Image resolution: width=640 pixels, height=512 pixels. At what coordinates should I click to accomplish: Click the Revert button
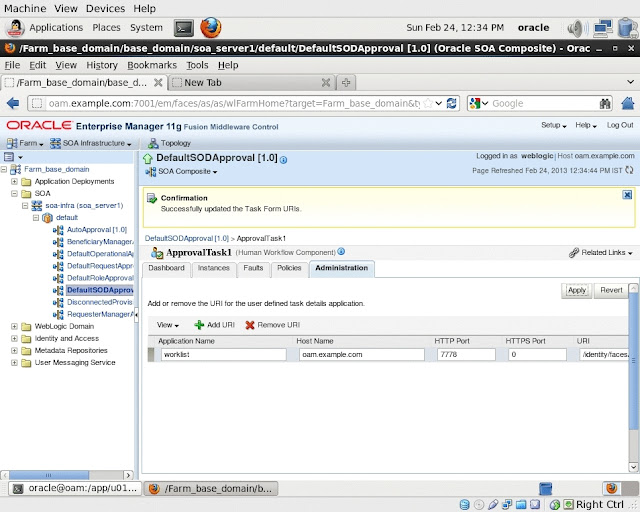611,290
